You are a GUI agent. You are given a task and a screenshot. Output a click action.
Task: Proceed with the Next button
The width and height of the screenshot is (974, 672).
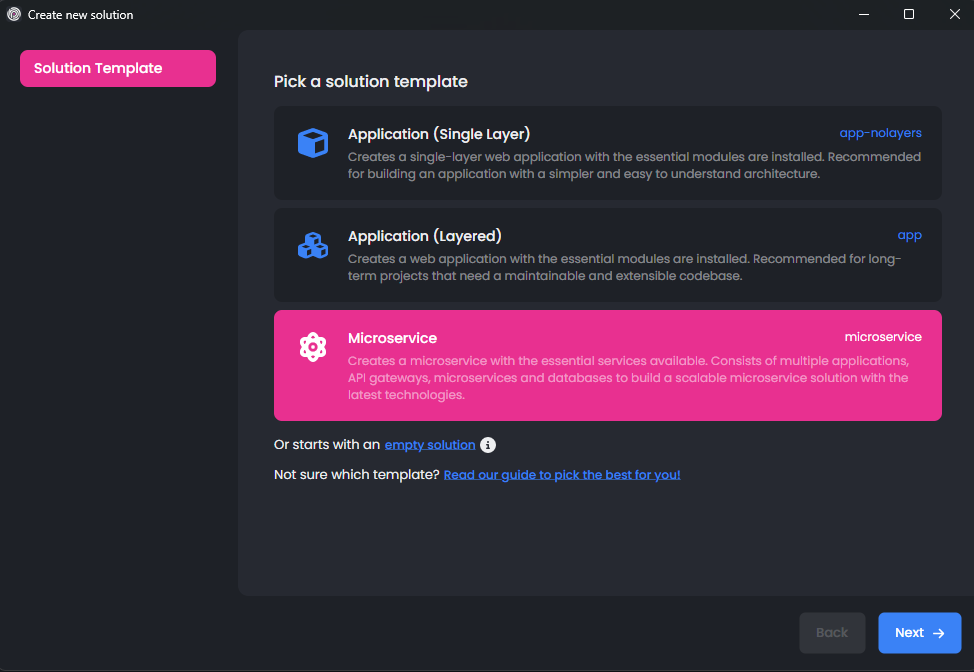[919, 633]
